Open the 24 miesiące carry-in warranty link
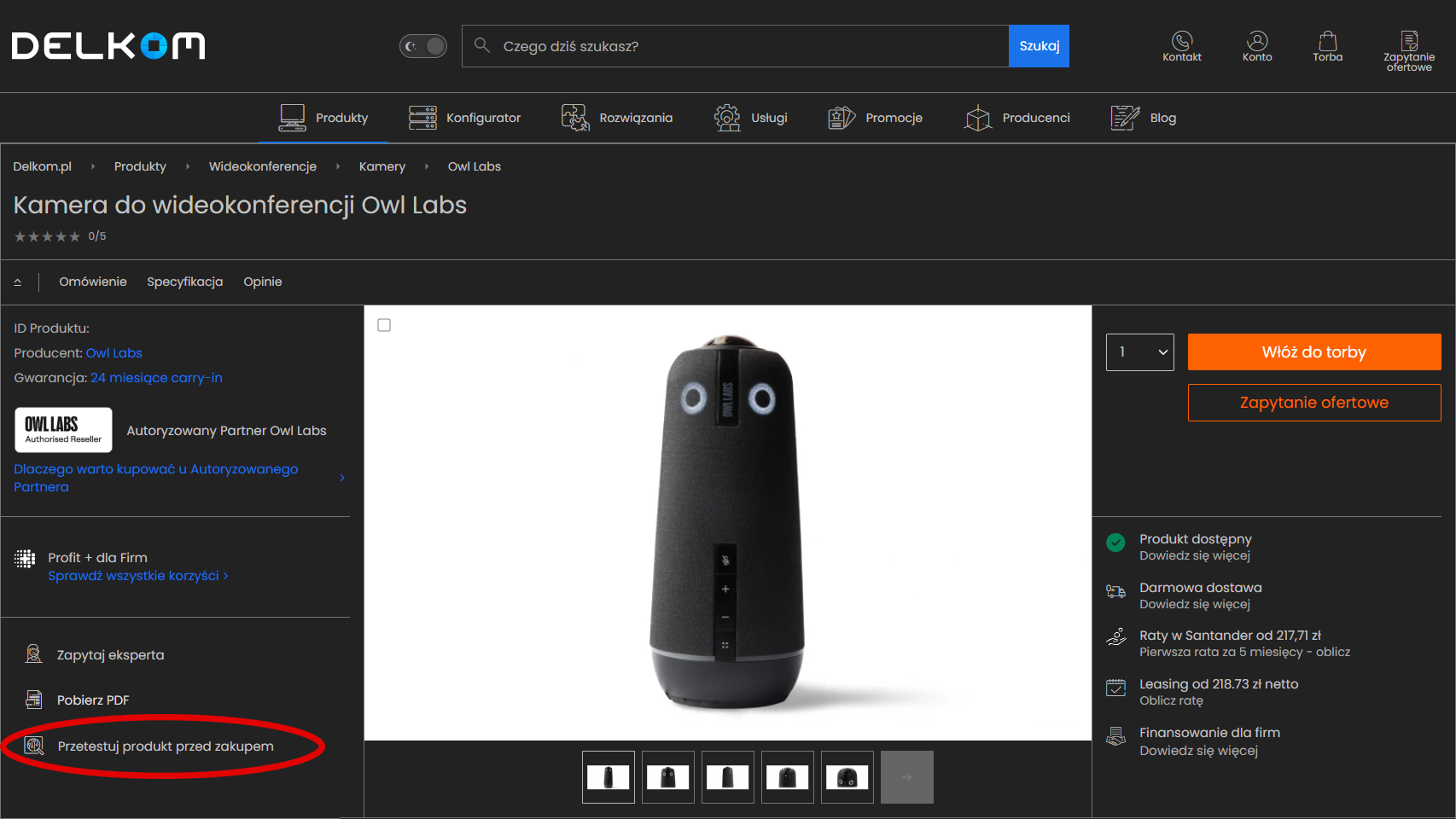 click(x=156, y=378)
